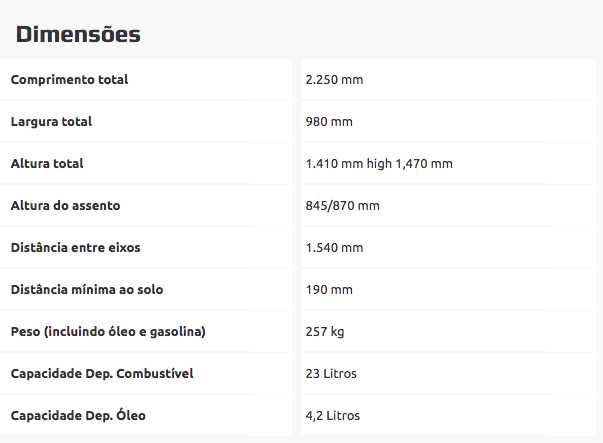Screen dimensions: 603x443
Task: Click the 2.250 mm length value
Action: point(334,79)
